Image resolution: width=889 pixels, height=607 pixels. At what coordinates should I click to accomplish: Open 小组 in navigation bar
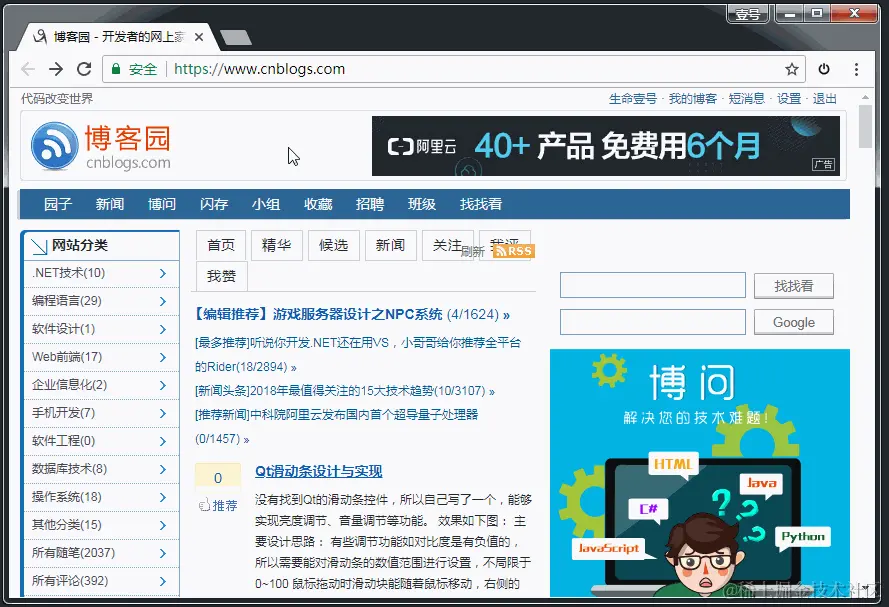266,204
